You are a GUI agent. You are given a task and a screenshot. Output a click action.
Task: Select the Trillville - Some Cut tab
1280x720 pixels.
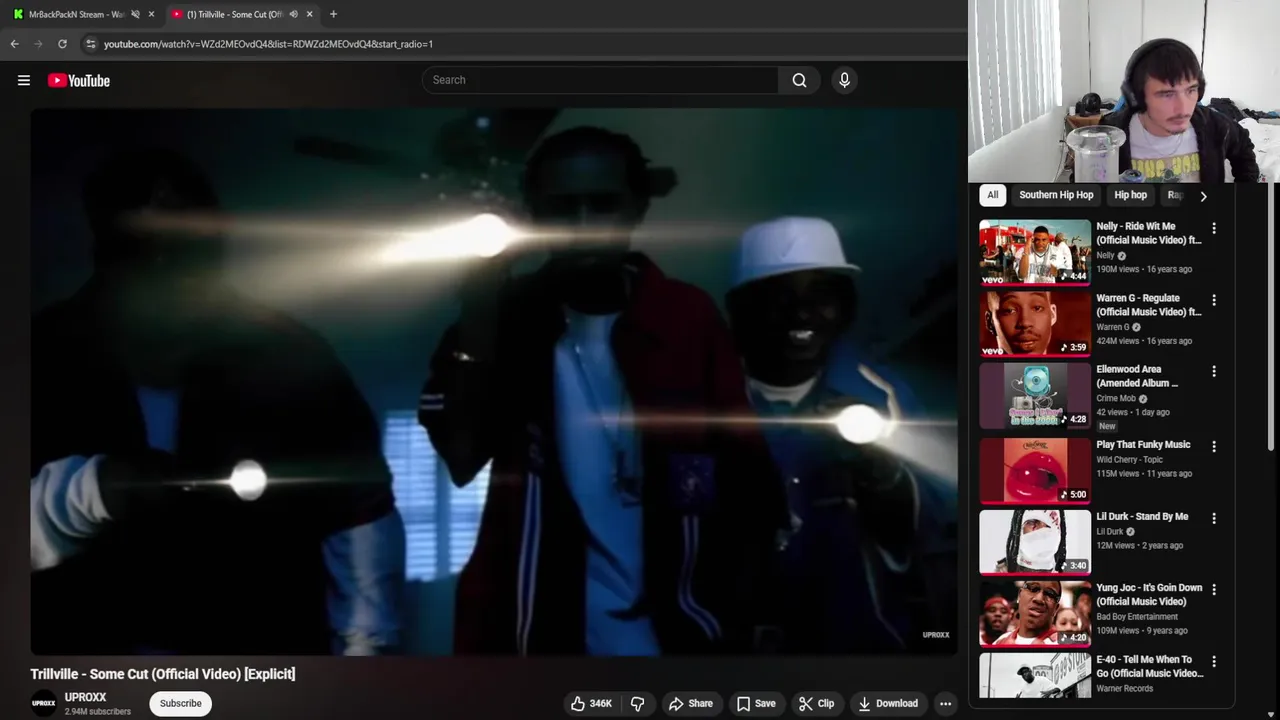point(235,14)
